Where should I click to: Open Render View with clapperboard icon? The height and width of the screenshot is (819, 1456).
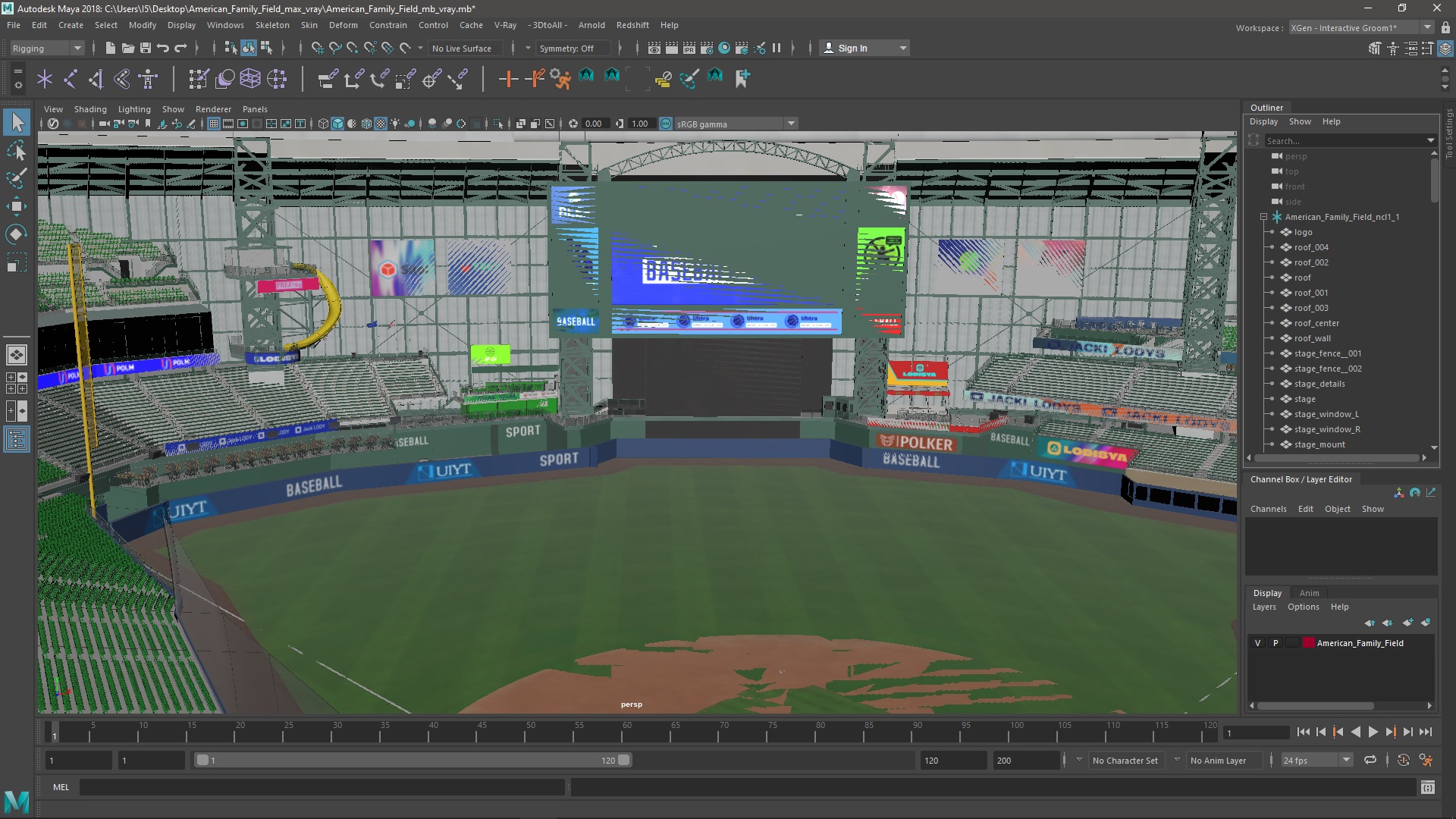(654, 48)
